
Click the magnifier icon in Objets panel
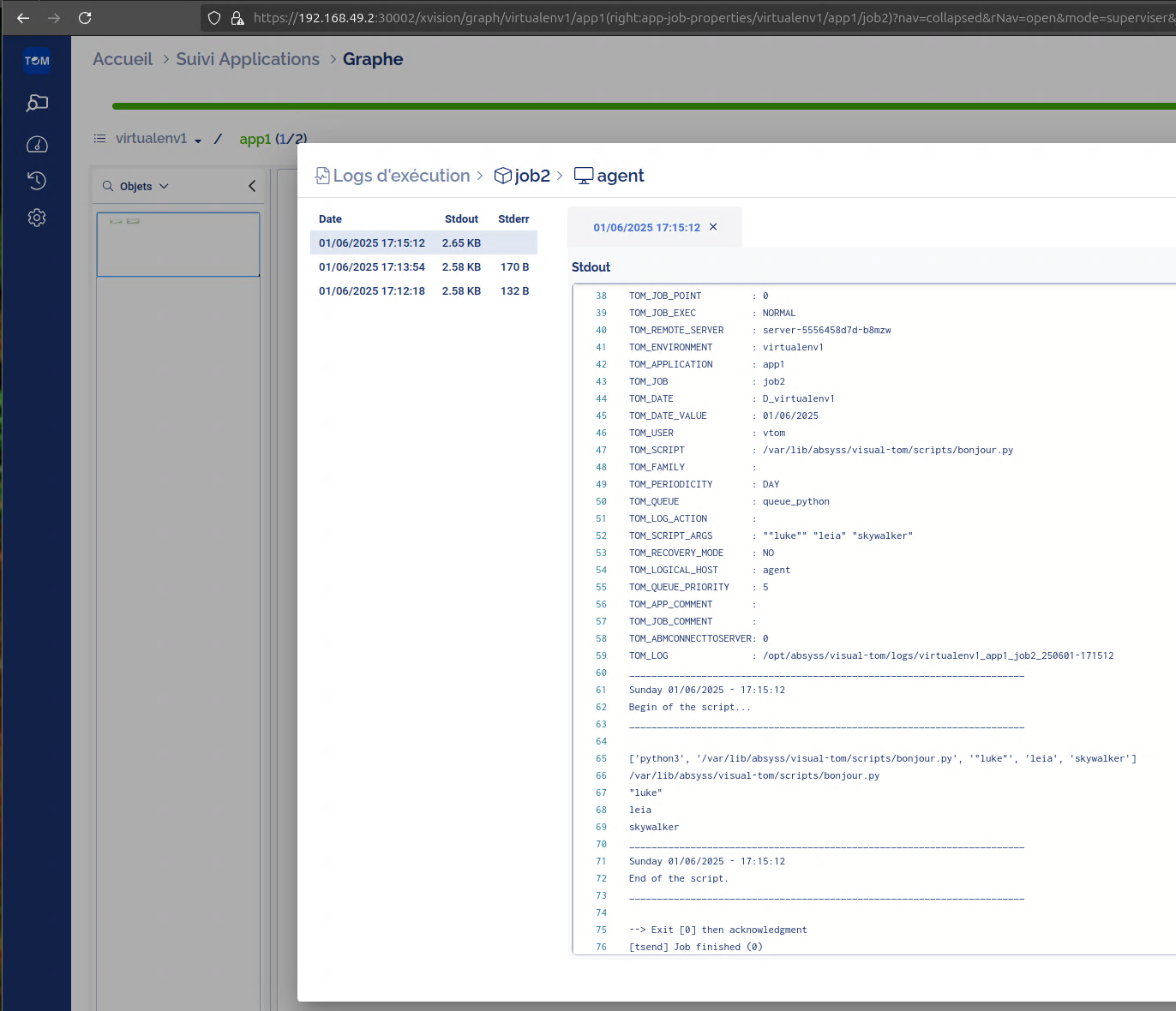click(108, 186)
